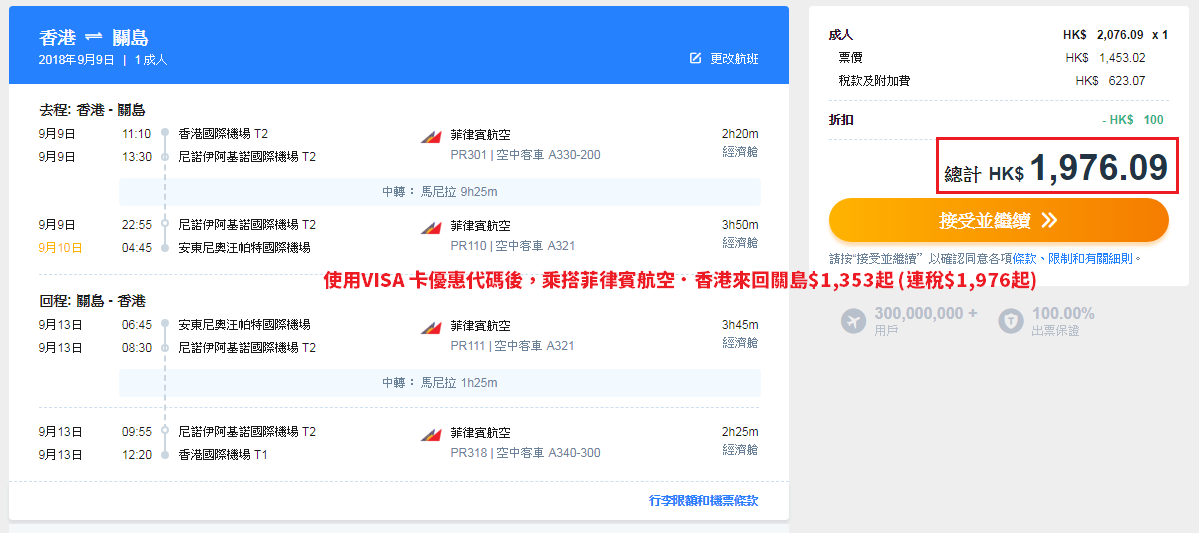Click the 回程: 關島 - 香港 heading

tap(92, 301)
